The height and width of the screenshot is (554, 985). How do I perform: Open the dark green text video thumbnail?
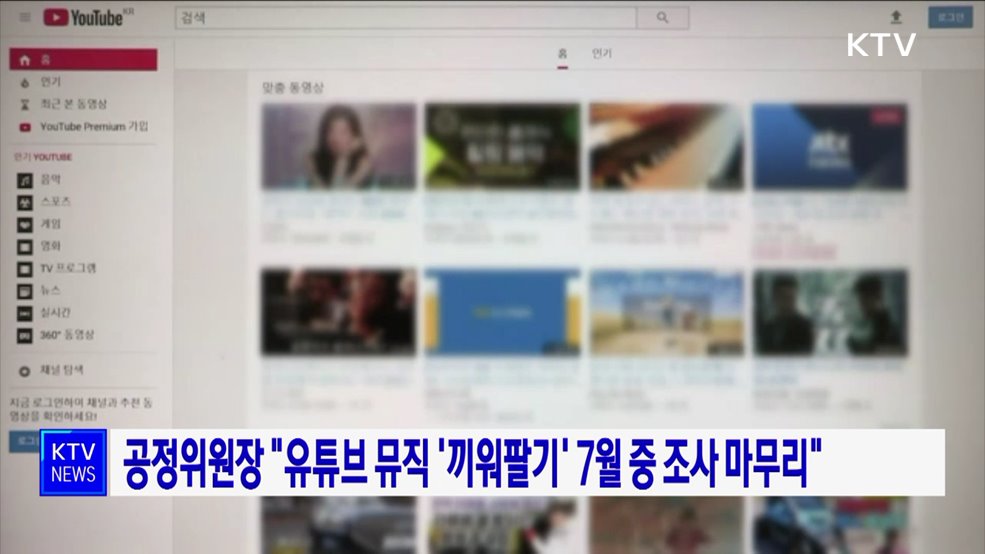[x=503, y=146]
